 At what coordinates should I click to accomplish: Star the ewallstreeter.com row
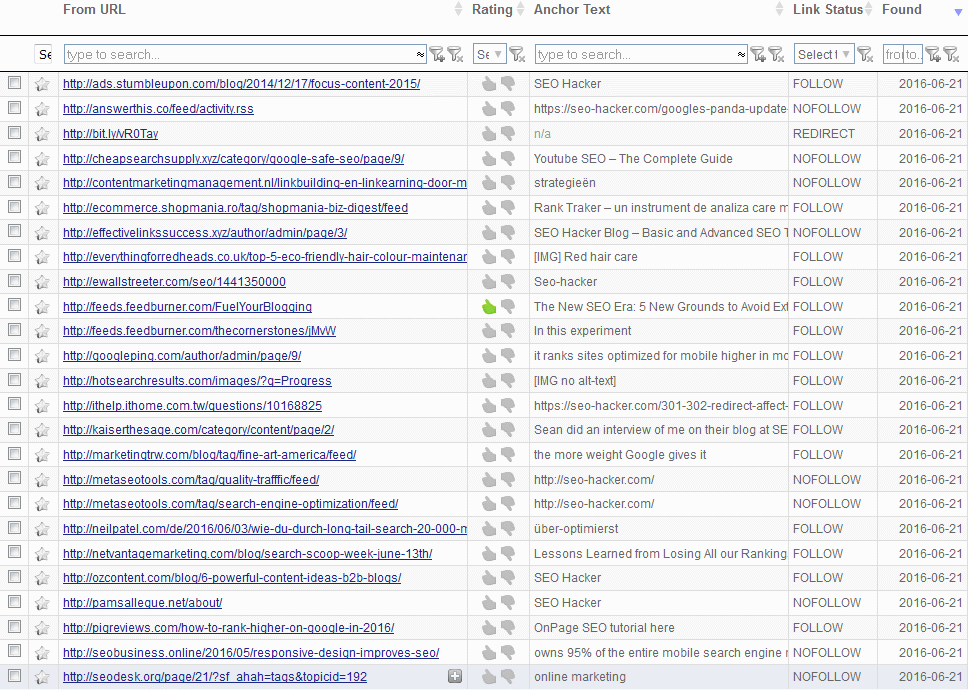tap(42, 282)
